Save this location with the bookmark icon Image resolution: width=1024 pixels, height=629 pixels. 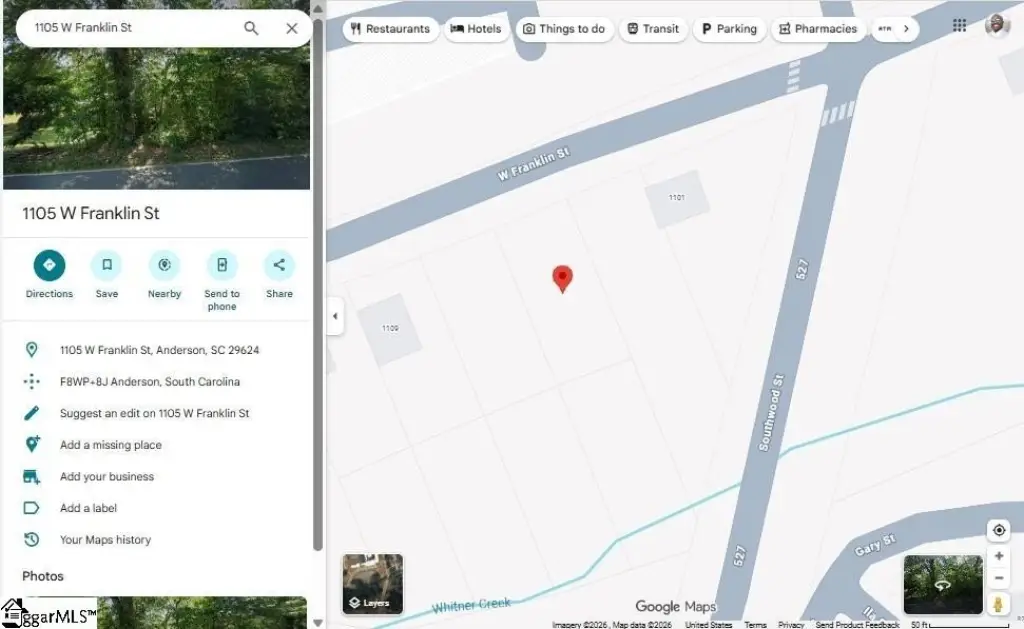pyautogui.click(x=106, y=266)
